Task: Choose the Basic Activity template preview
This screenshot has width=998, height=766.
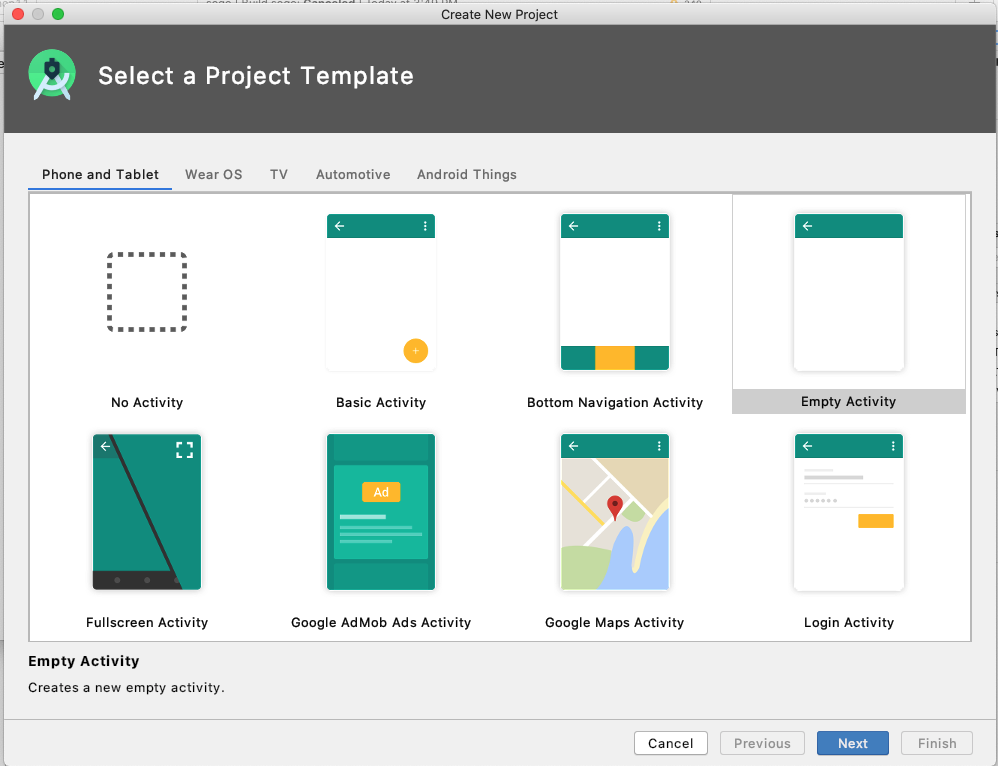Action: tap(381, 292)
